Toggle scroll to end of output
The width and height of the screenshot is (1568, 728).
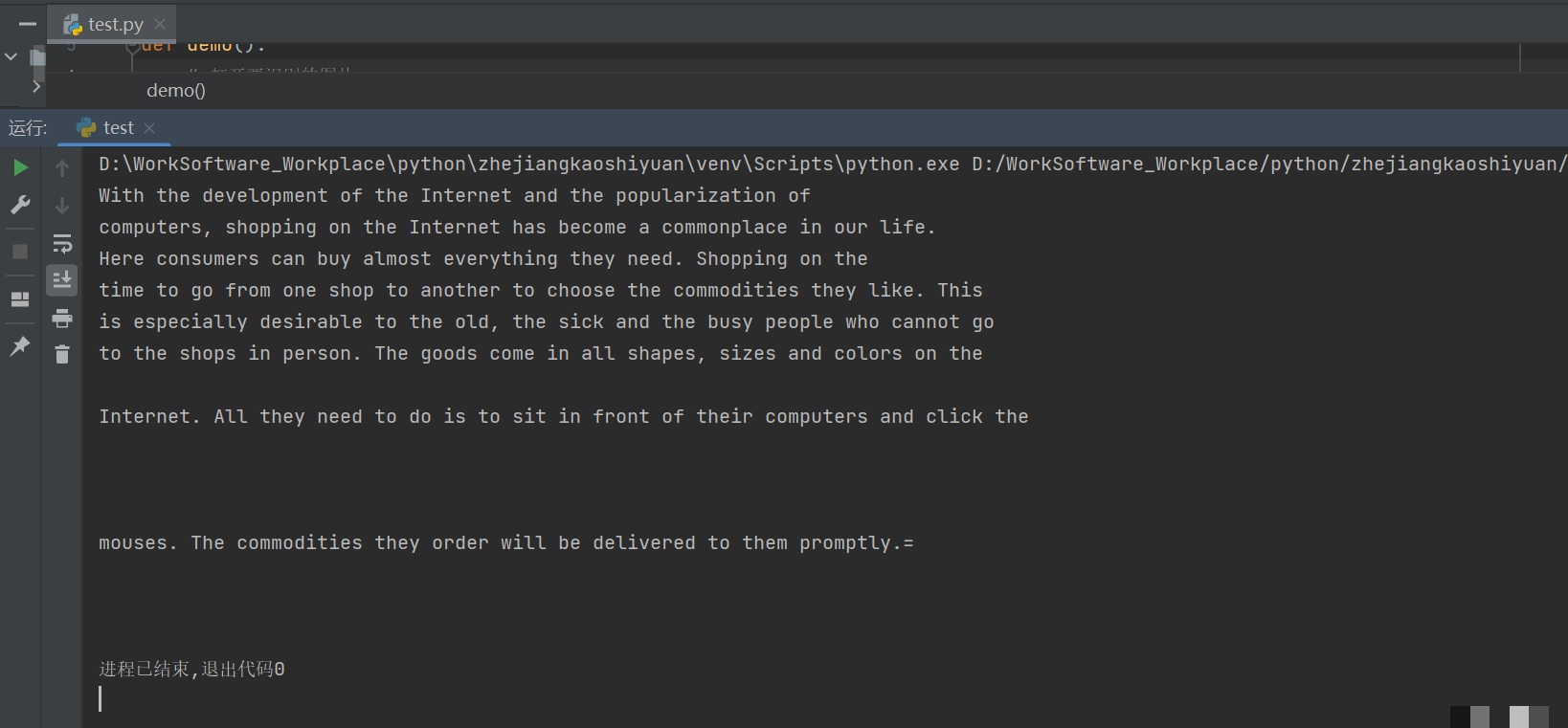pos(62,279)
